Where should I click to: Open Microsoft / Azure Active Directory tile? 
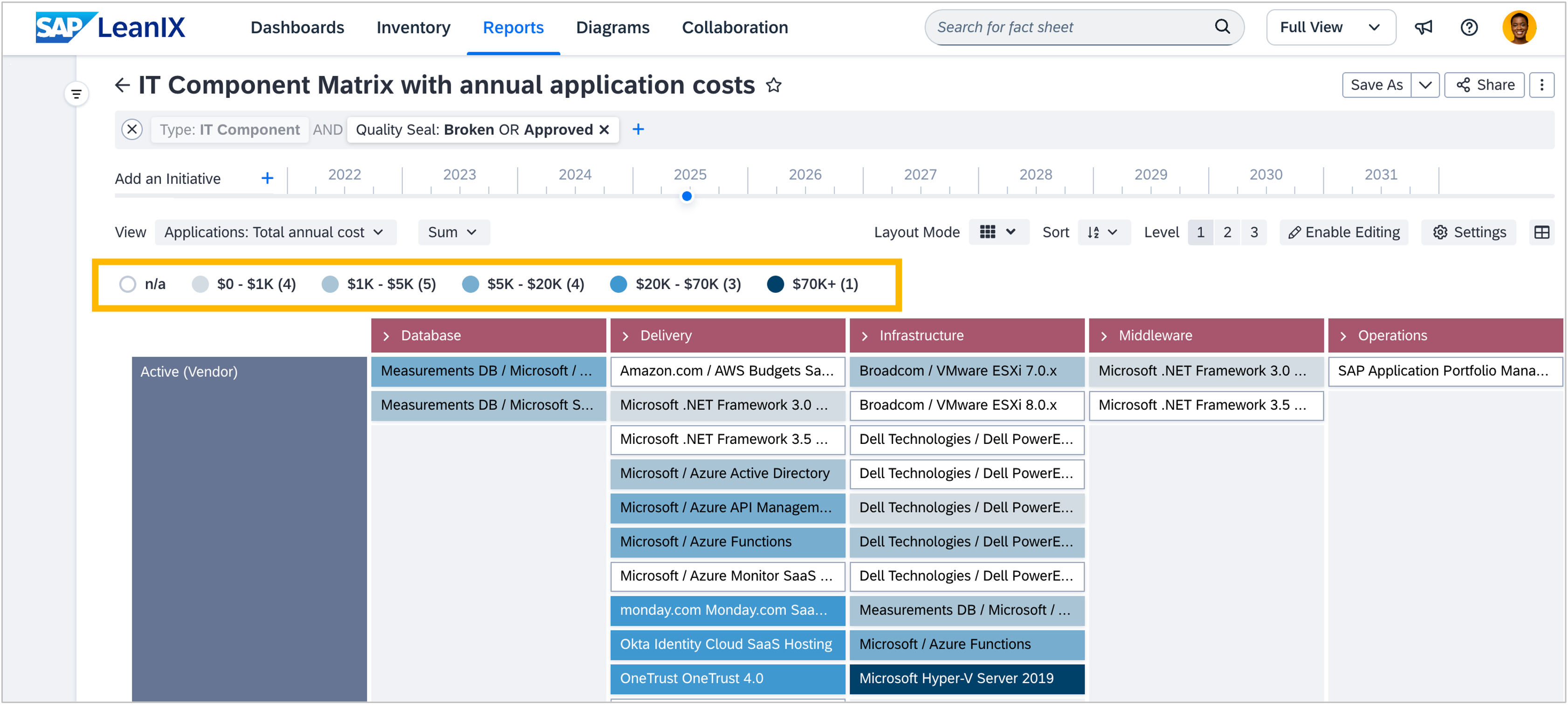[728, 473]
